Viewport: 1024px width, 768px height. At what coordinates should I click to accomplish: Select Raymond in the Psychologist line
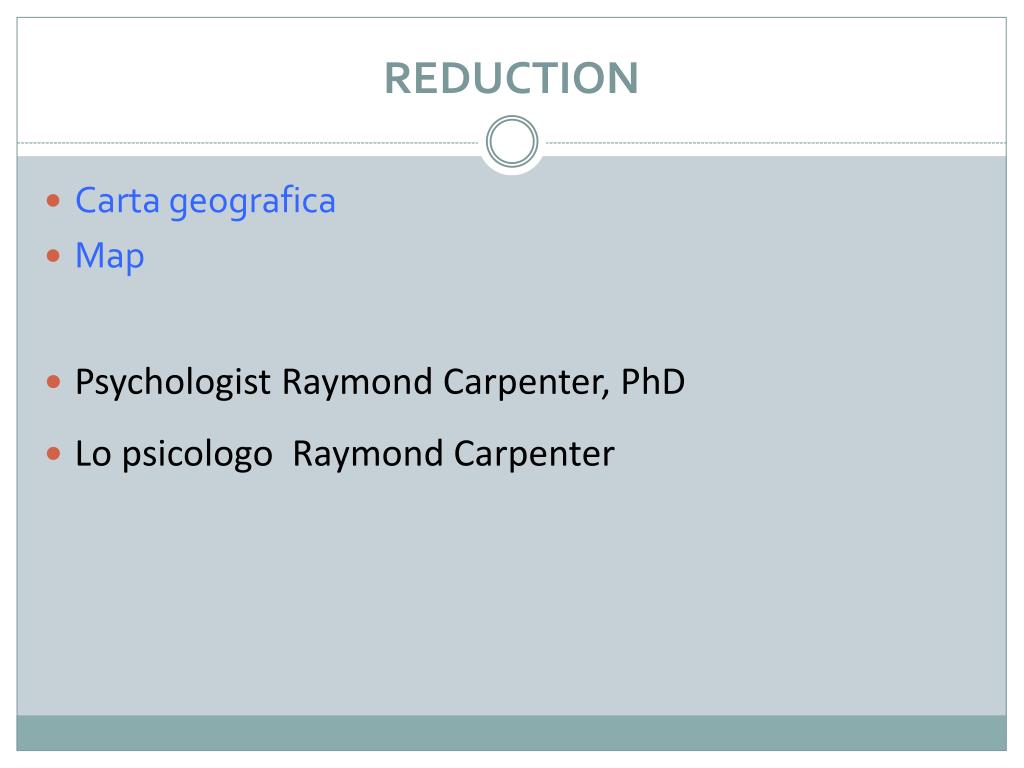pos(357,383)
